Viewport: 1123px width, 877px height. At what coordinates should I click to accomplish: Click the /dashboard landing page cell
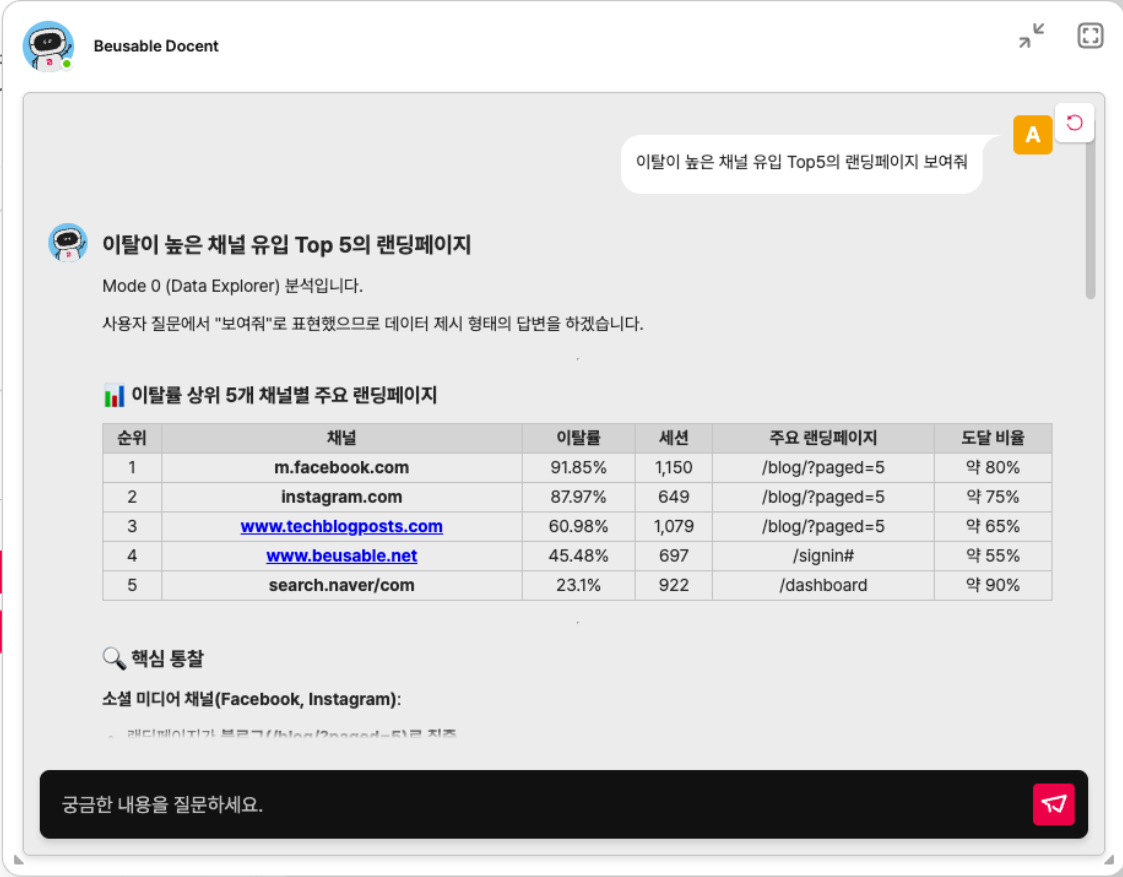(x=823, y=585)
